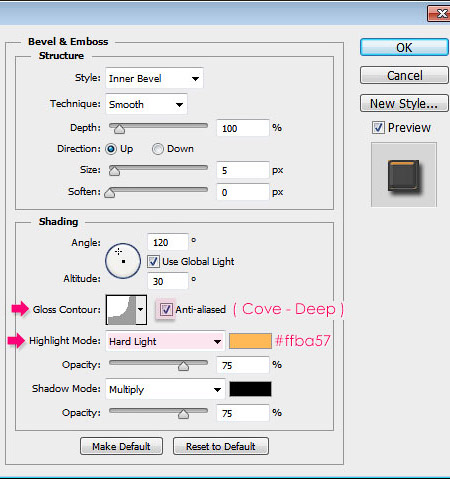Click the highlight Opacity field showing 75

tap(243, 365)
